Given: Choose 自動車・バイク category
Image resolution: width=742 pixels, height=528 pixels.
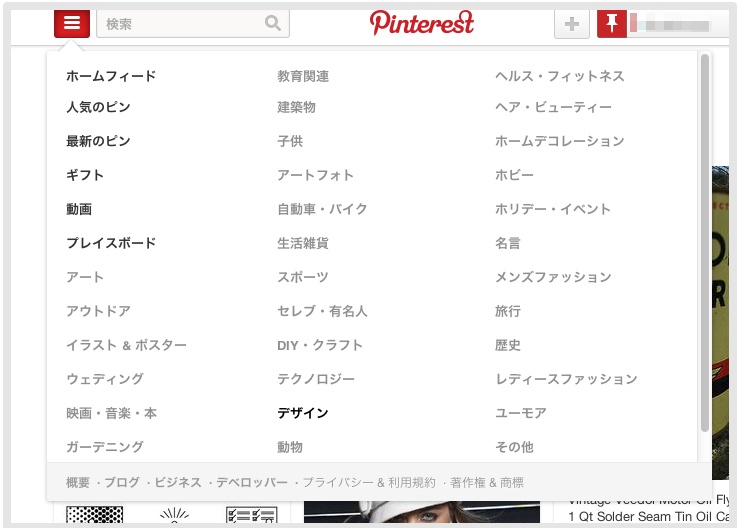Looking at the screenshot, I should [322, 209].
